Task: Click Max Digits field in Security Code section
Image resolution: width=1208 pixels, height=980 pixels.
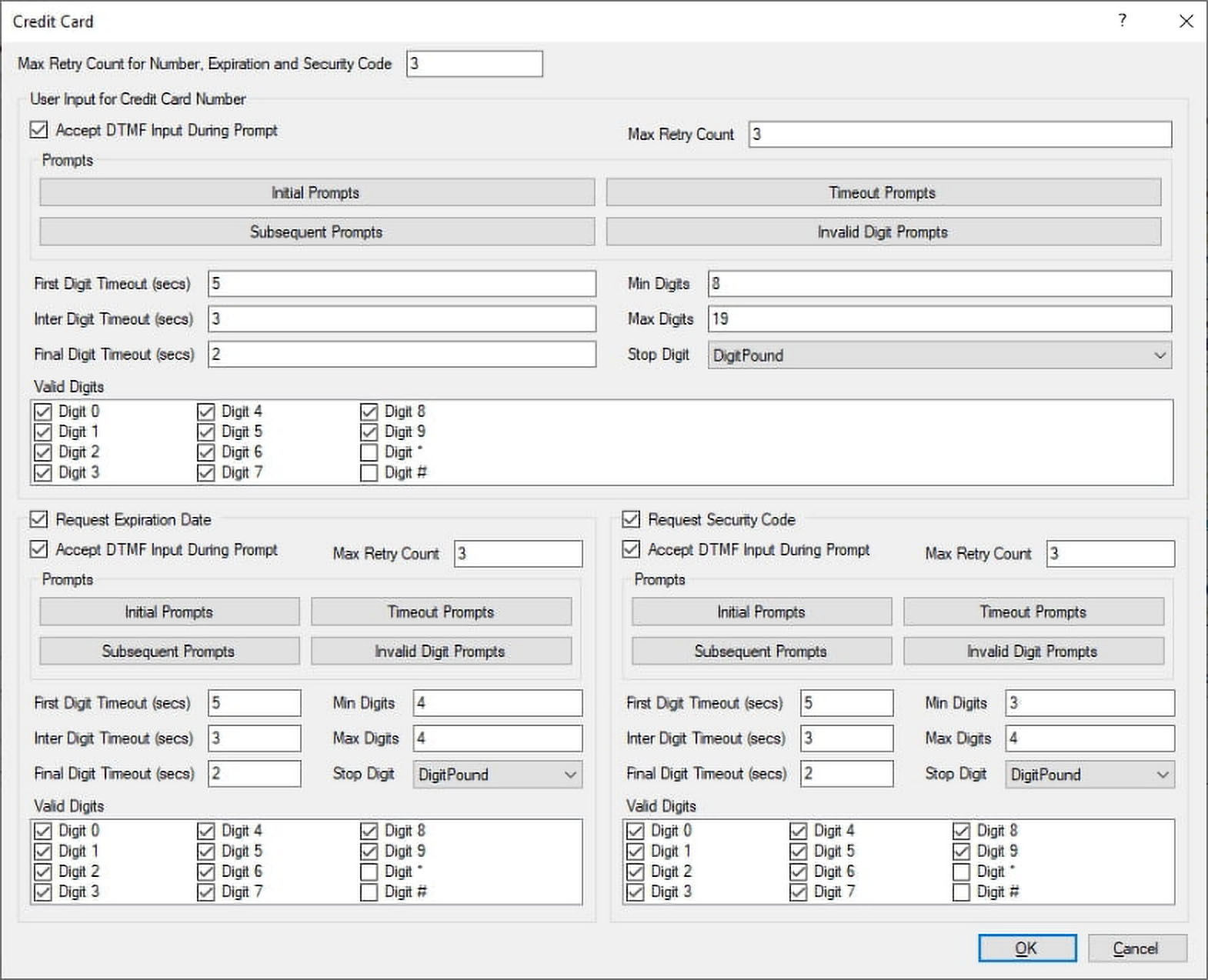Action: [1090, 738]
